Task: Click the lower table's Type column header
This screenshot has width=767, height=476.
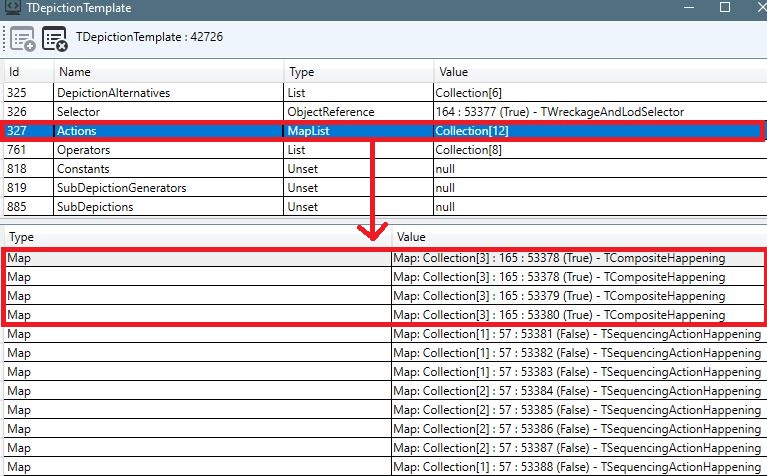Action: point(198,237)
